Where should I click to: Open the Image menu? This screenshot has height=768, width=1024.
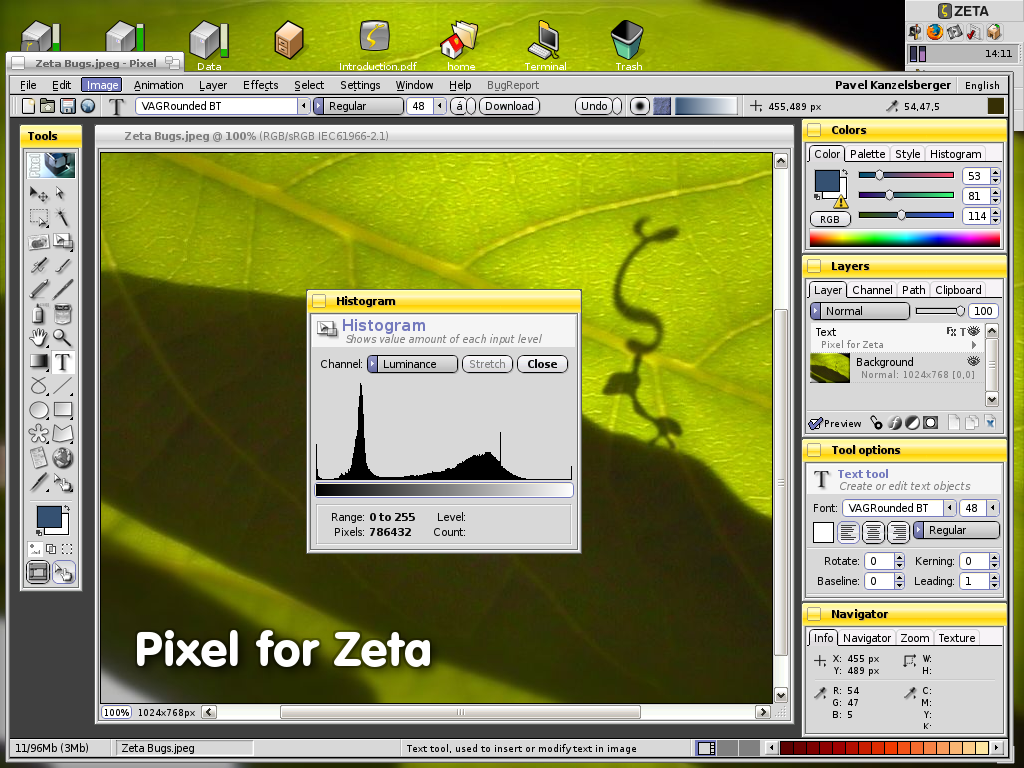(x=102, y=85)
